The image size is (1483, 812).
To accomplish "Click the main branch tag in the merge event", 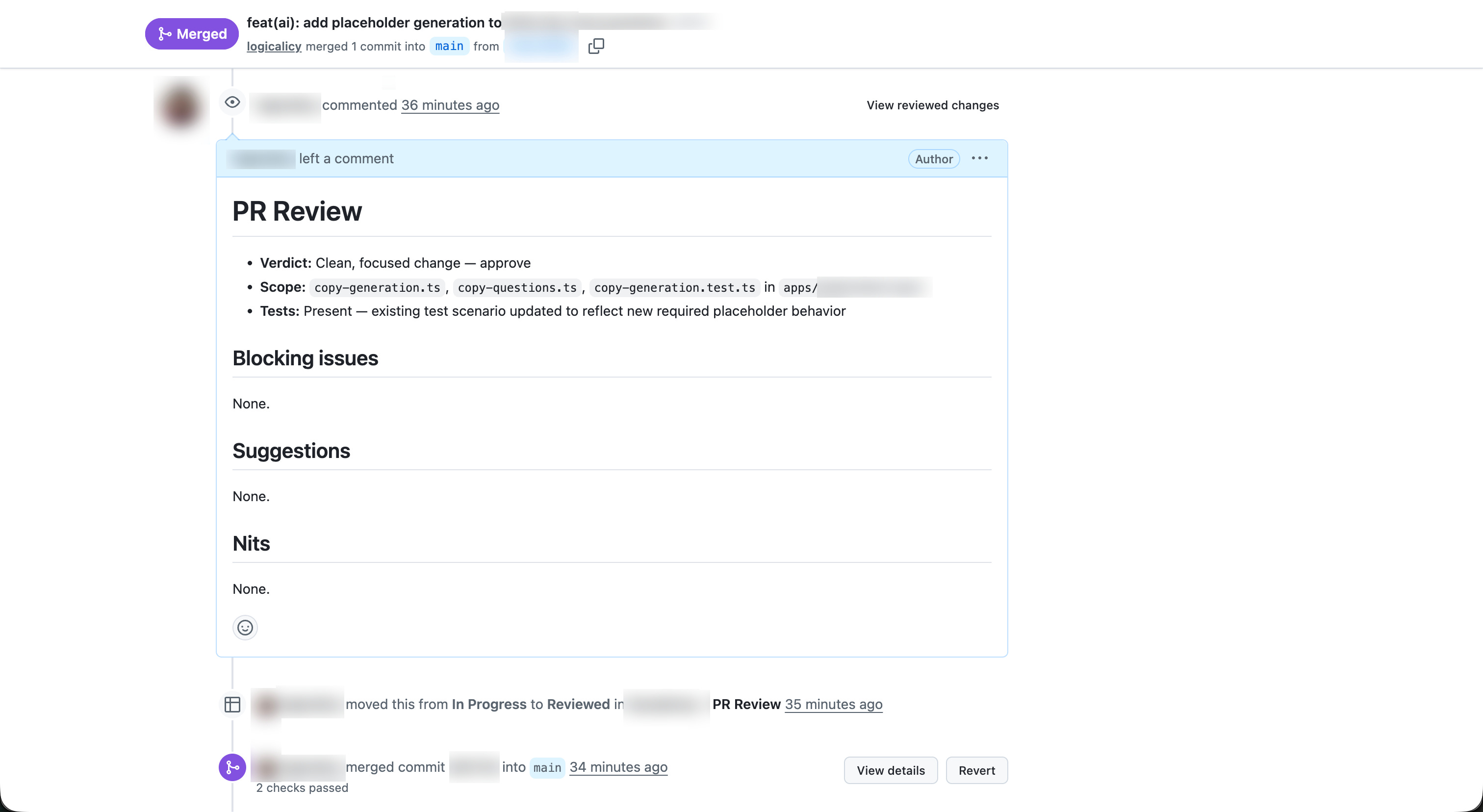I will pyautogui.click(x=546, y=768).
